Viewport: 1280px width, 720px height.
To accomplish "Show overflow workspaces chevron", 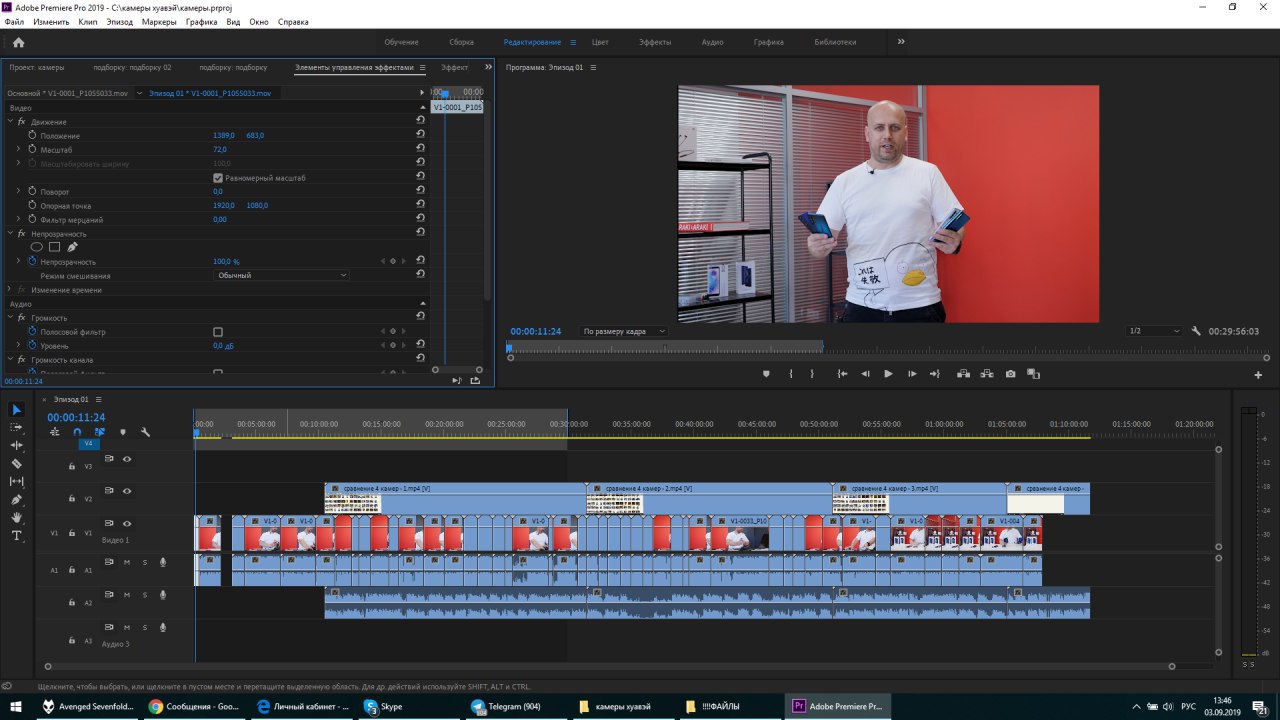I will click(x=901, y=42).
